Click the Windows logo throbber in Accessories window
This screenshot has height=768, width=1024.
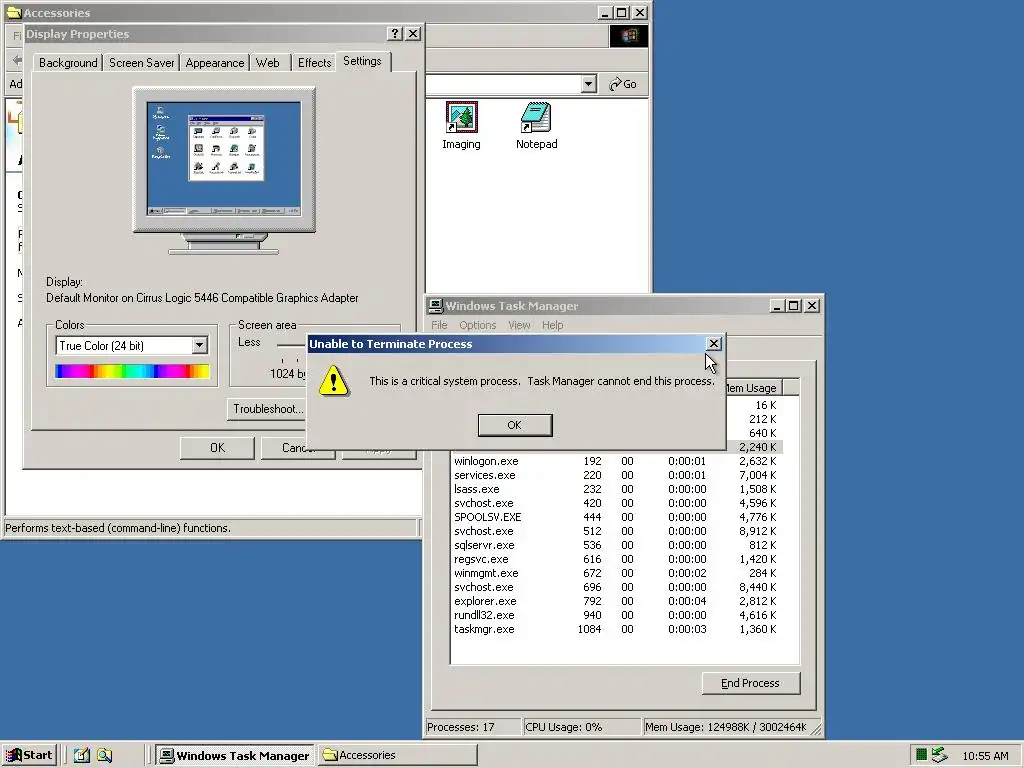(x=628, y=36)
